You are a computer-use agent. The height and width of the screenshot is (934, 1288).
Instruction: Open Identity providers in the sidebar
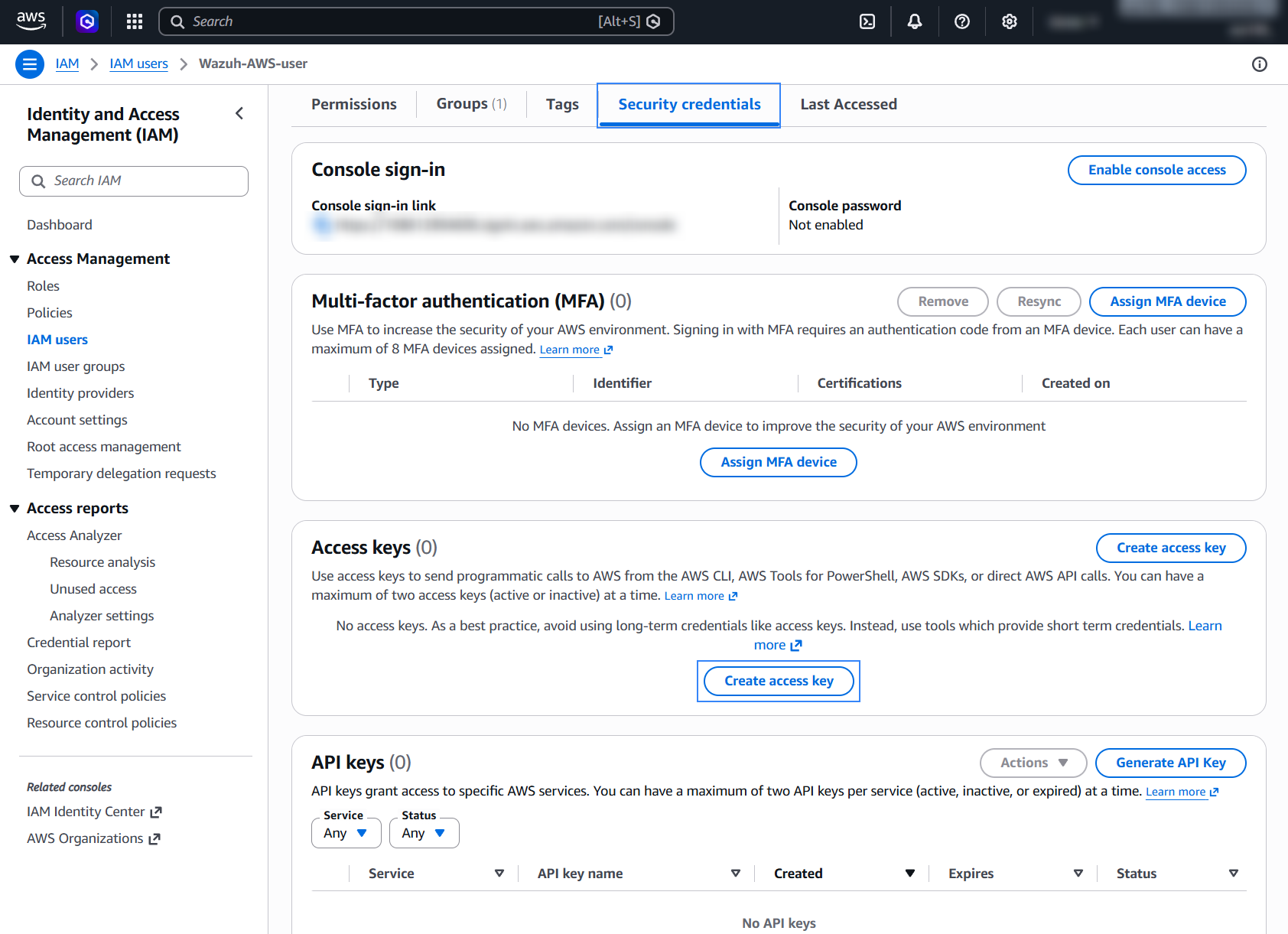point(80,393)
